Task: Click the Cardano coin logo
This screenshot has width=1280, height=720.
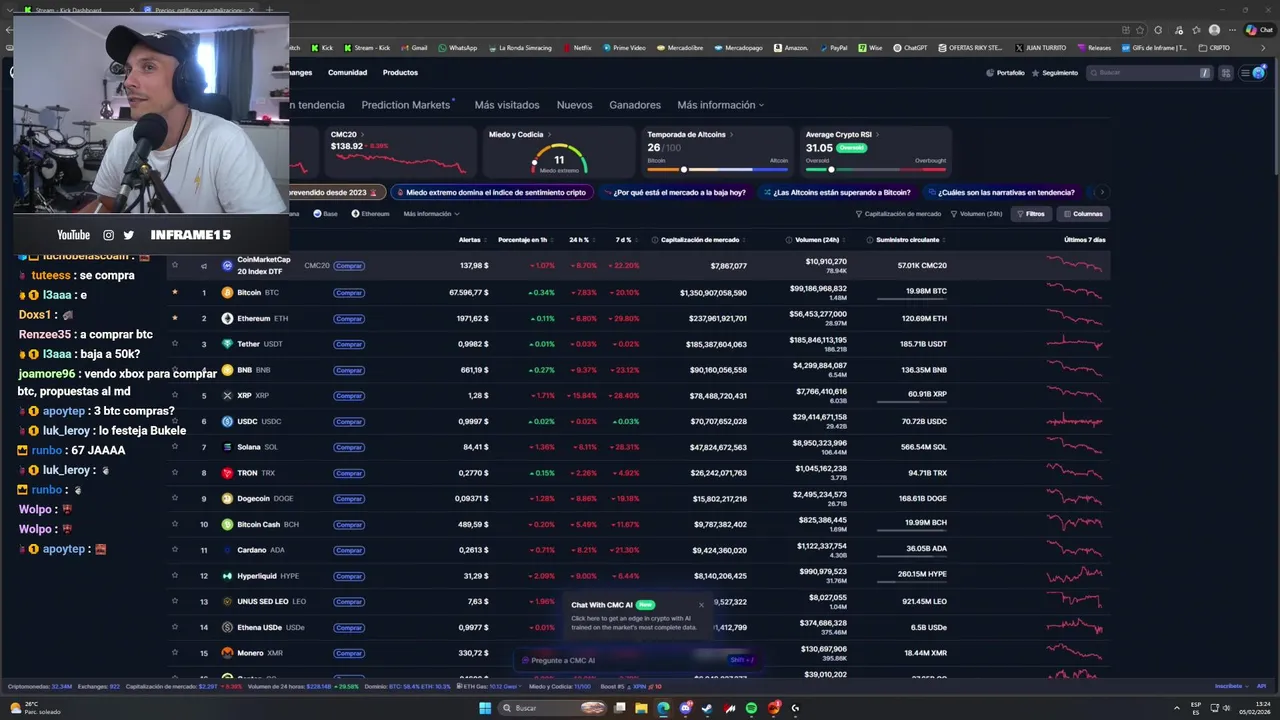Action: click(227, 550)
